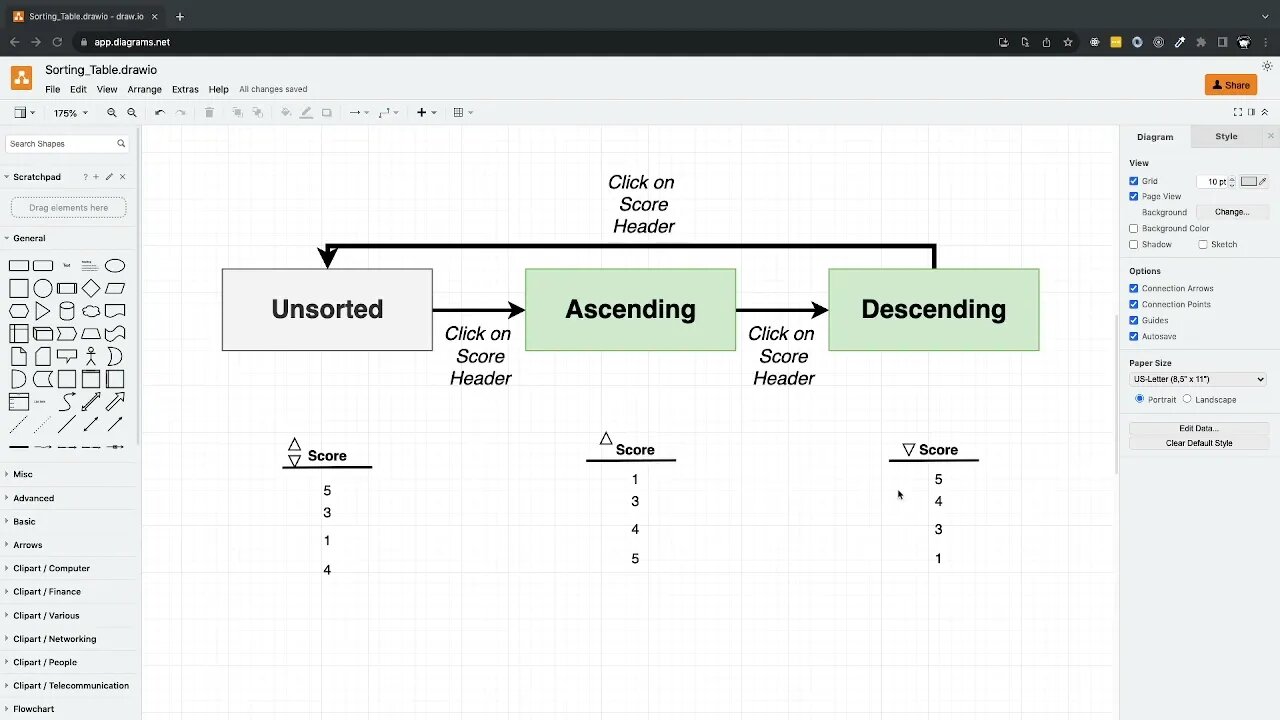Switch appearance with the sun icon

tap(1267, 66)
